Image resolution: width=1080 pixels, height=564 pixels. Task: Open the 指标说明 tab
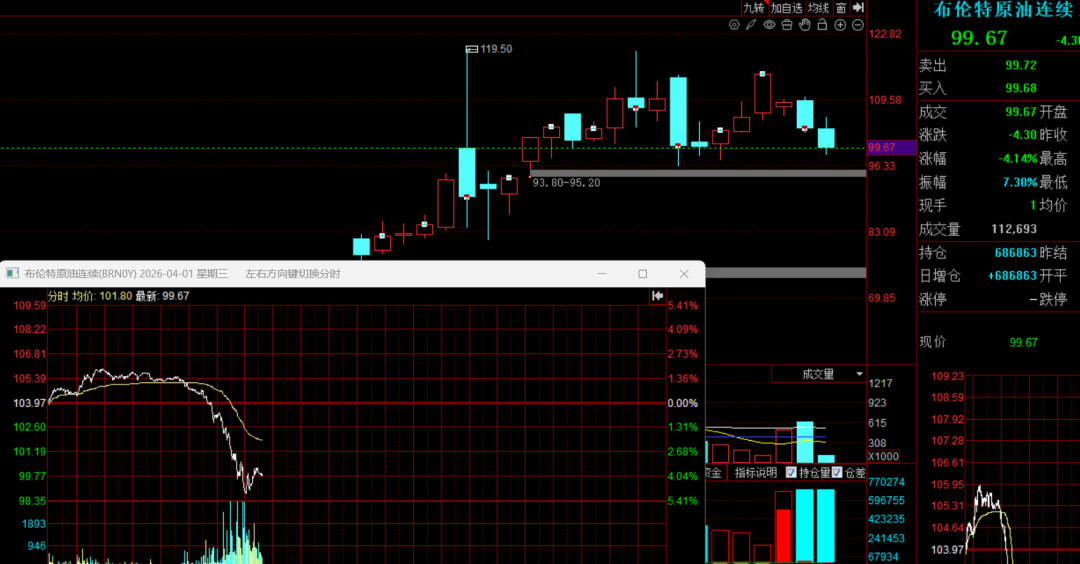point(756,472)
